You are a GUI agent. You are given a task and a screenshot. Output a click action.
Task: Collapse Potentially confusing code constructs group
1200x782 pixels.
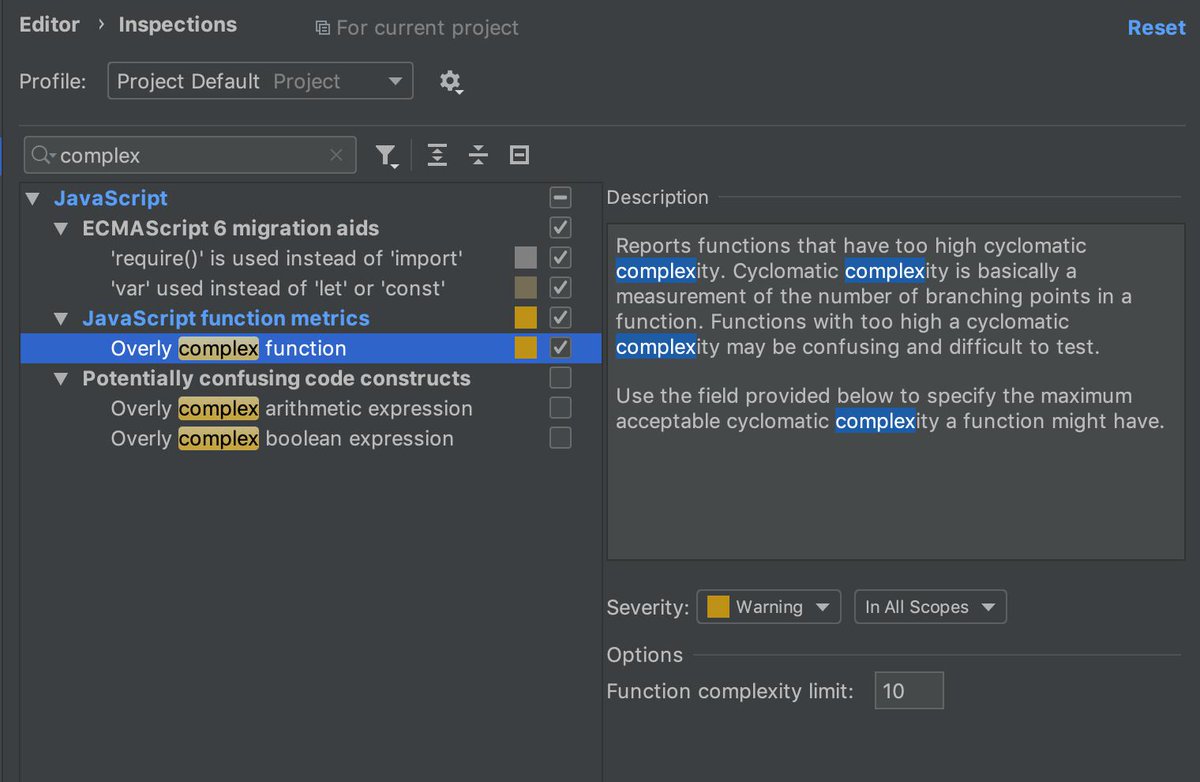[x=62, y=378]
